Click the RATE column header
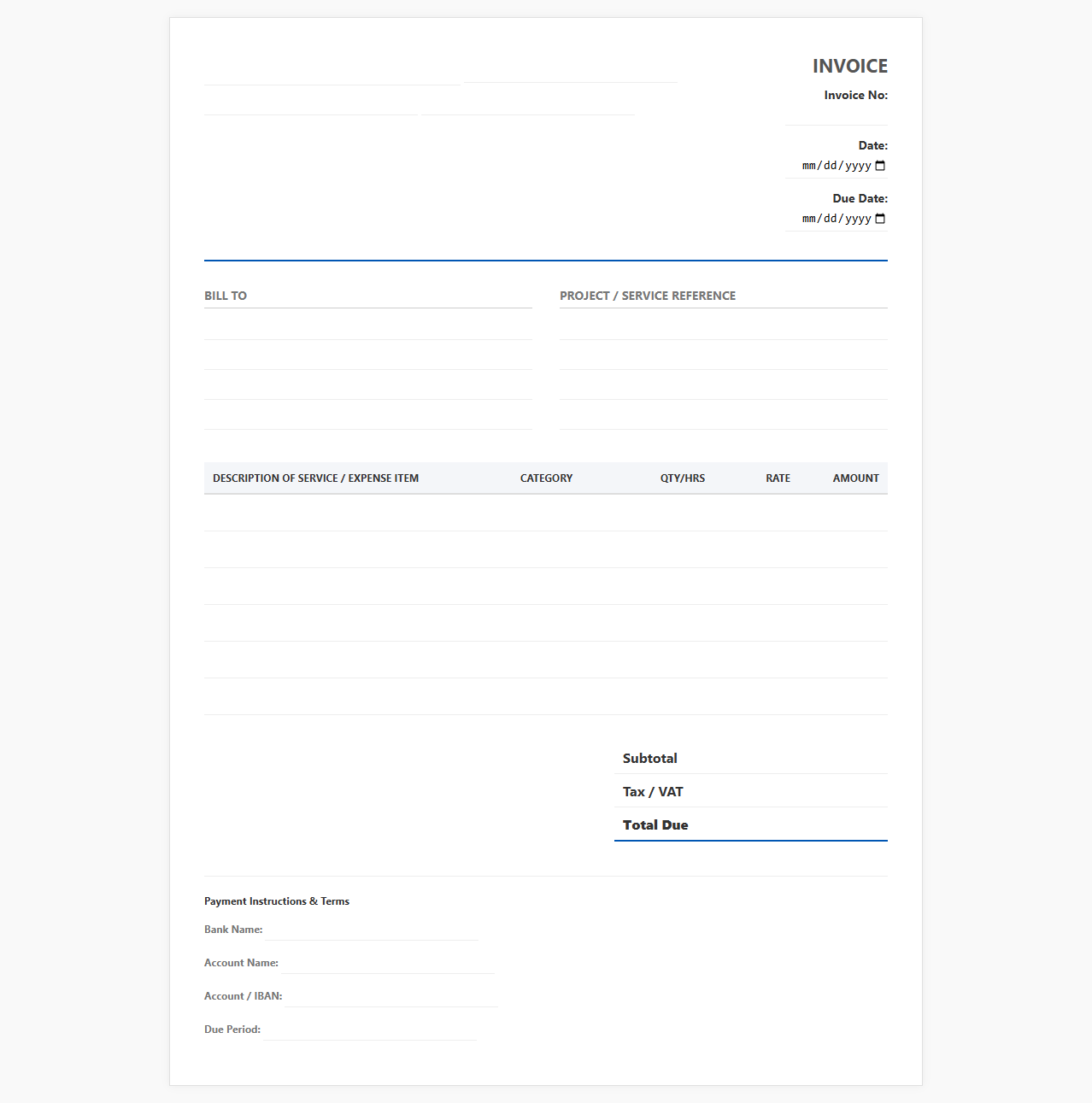Screen dimensions: 1092x1103 click(x=778, y=478)
